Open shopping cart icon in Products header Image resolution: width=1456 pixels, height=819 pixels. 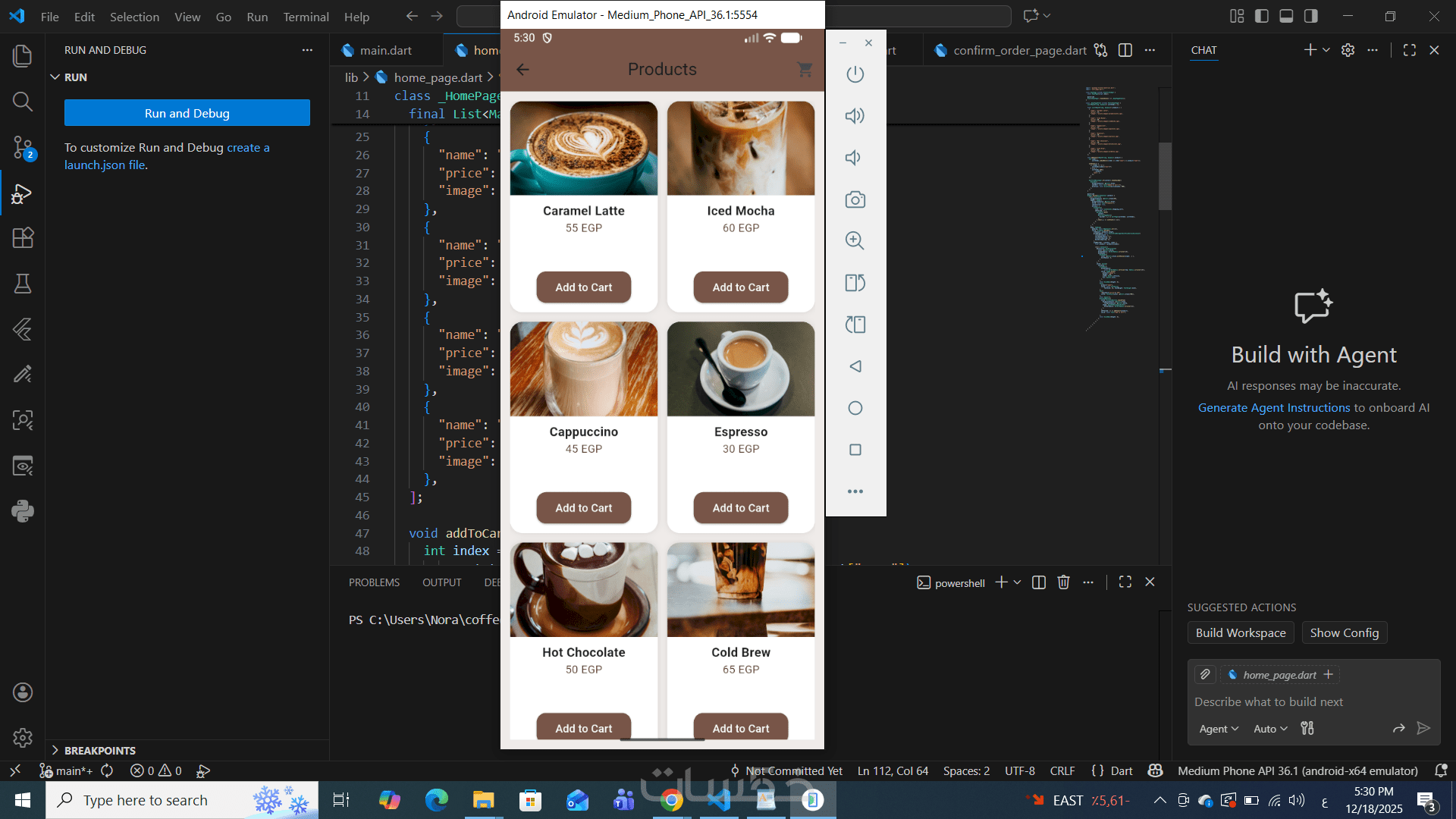pyautogui.click(x=805, y=70)
